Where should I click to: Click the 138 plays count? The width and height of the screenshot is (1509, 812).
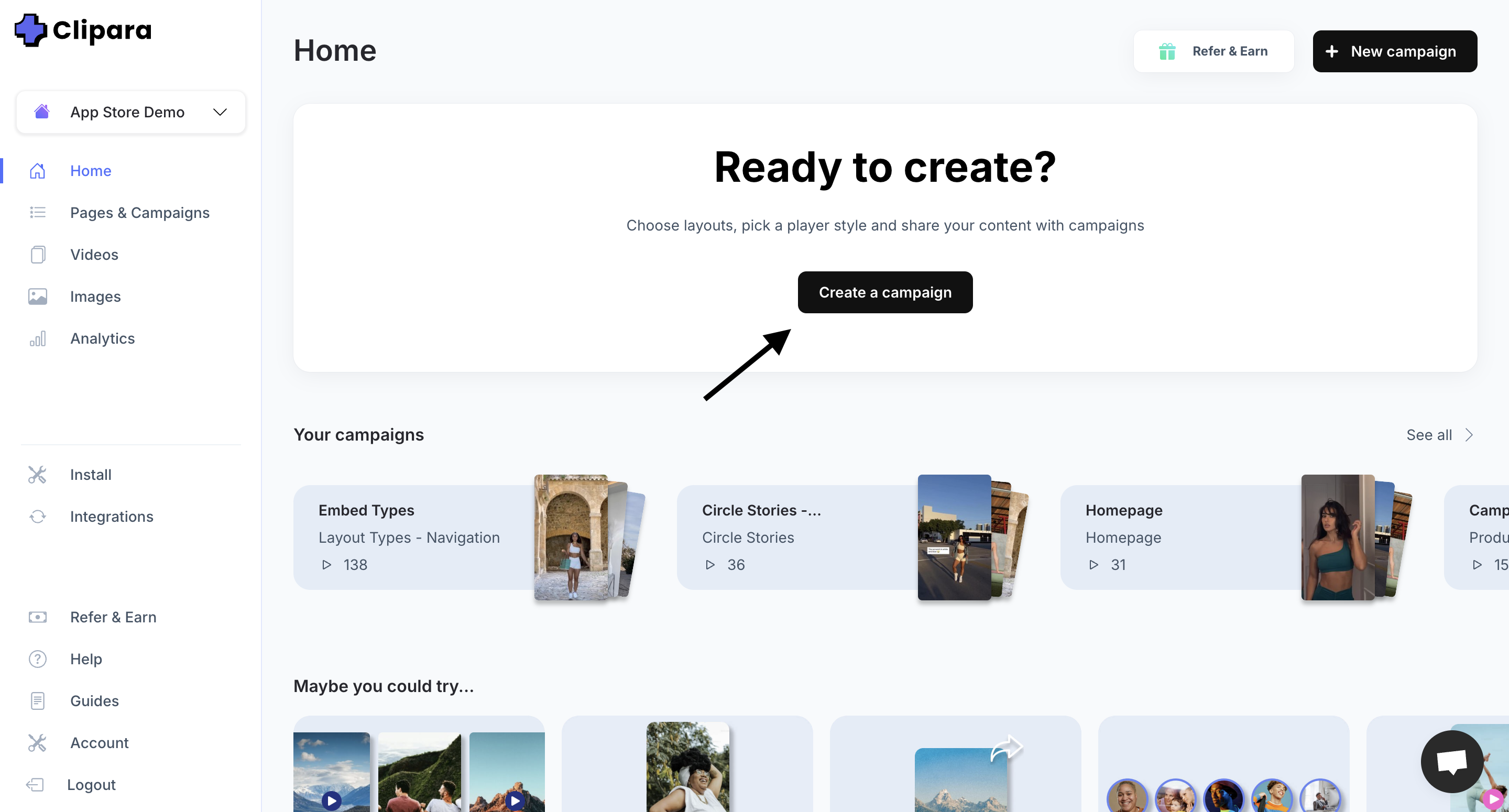pyautogui.click(x=355, y=565)
